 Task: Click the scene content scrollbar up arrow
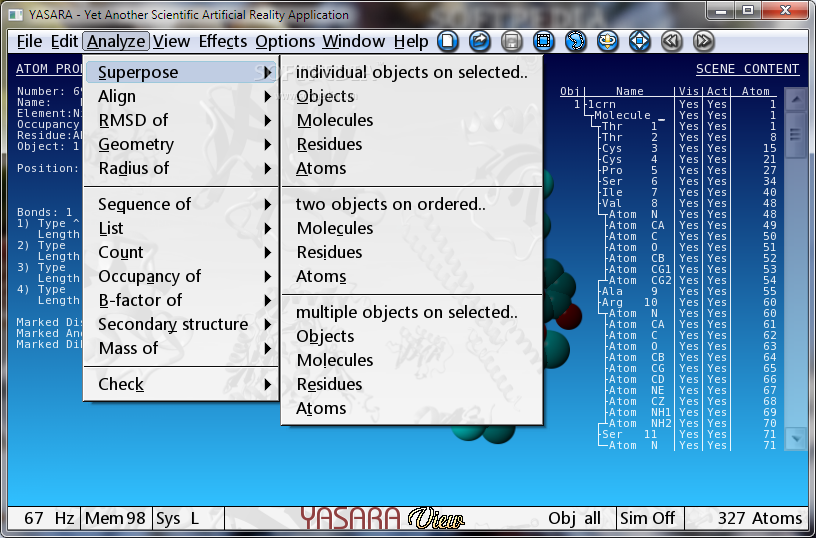click(x=796, y=99)
